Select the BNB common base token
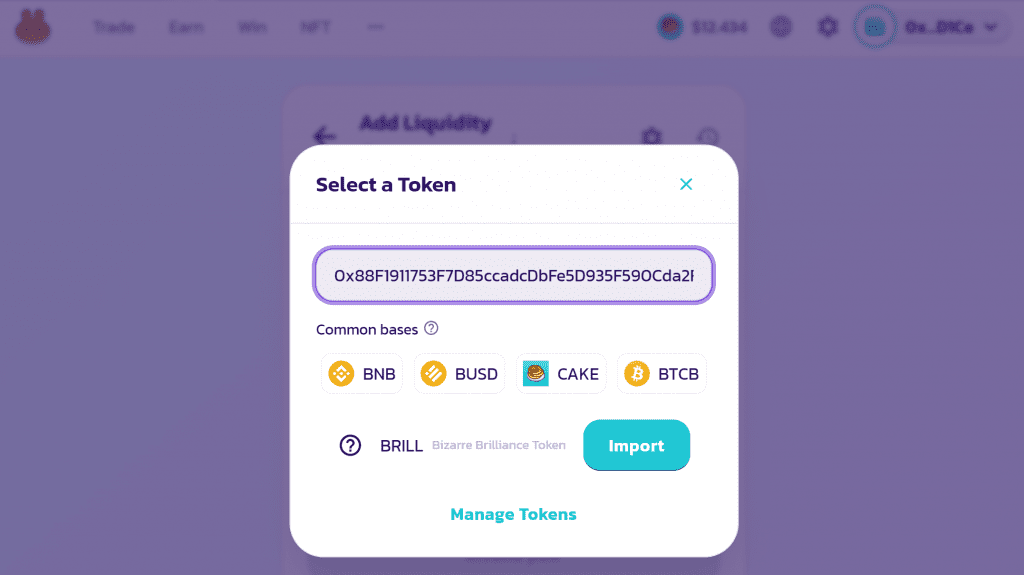Image resolution: width=1024 pixels, height=575 pixels. pyautogui.click(x=362, y=374)
